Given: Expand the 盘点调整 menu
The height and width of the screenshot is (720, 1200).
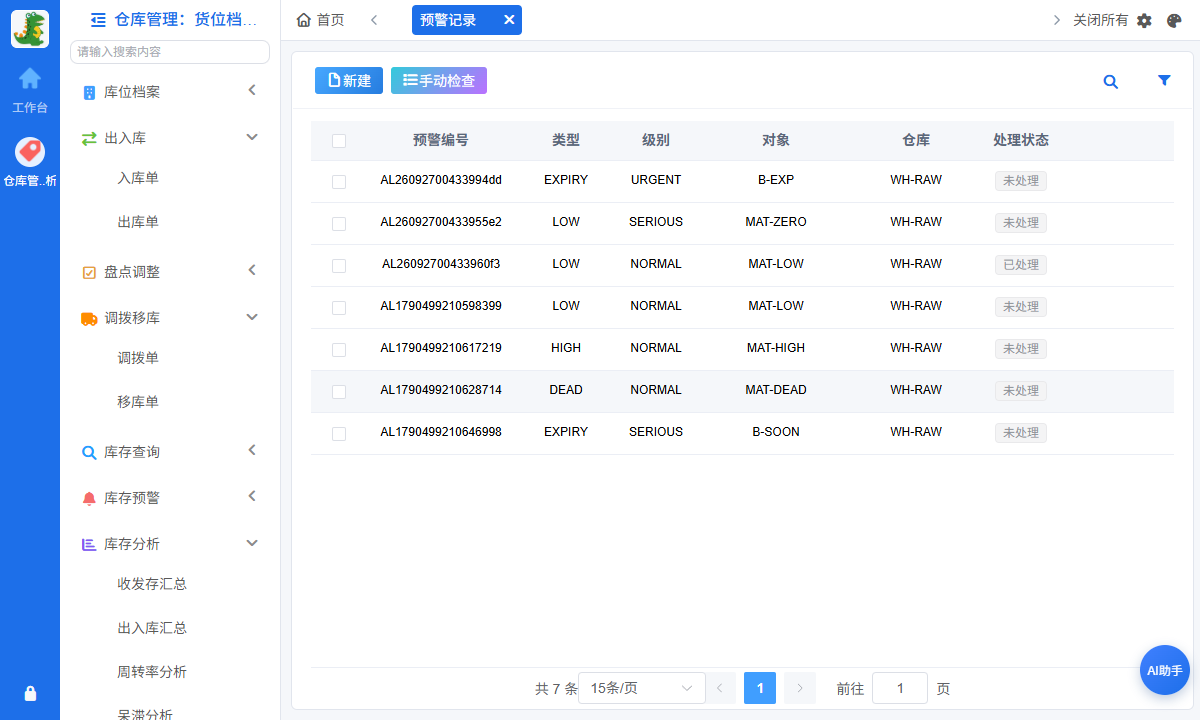Looking at the screenshot, I should pos(170,271).
